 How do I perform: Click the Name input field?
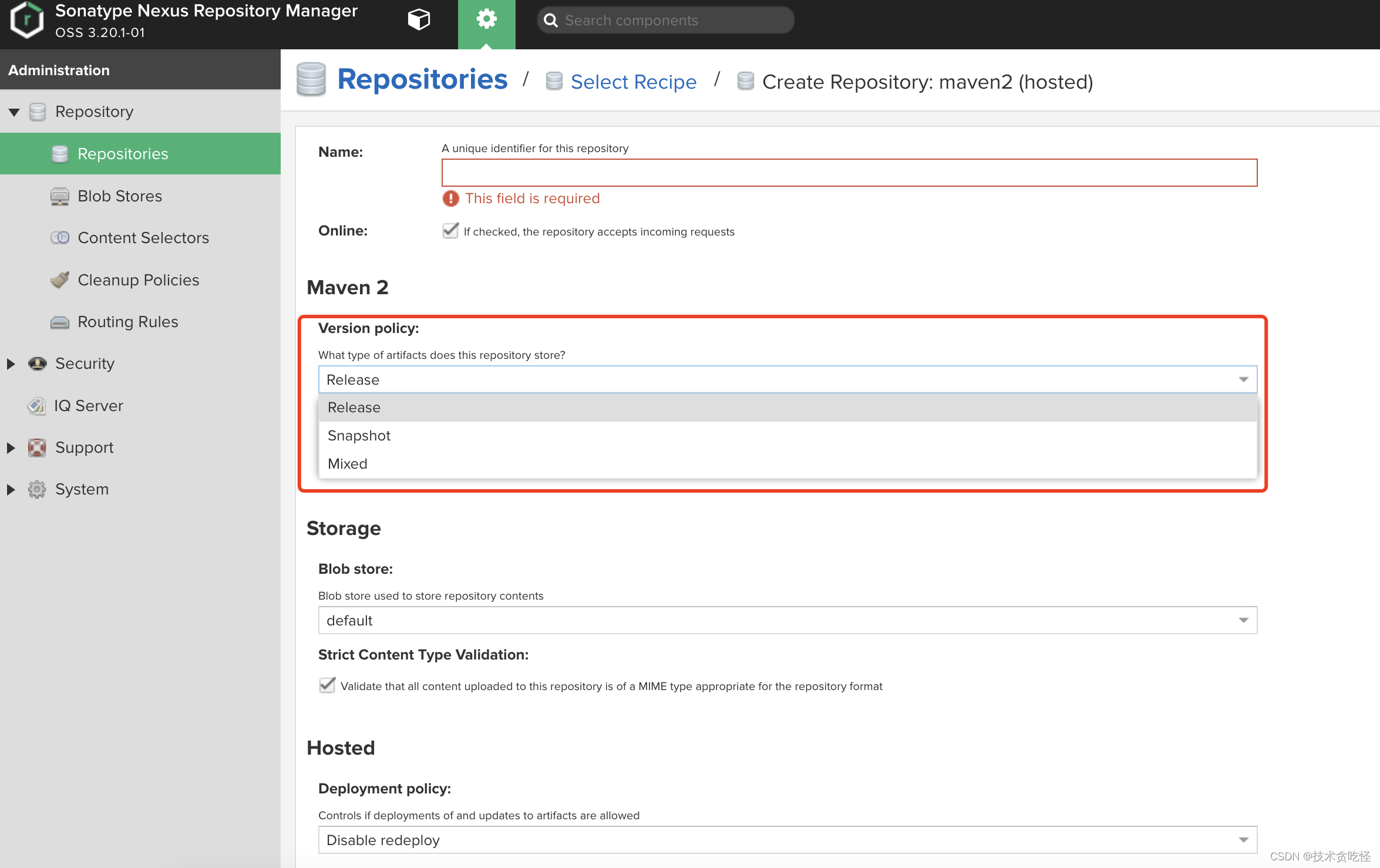848,172
